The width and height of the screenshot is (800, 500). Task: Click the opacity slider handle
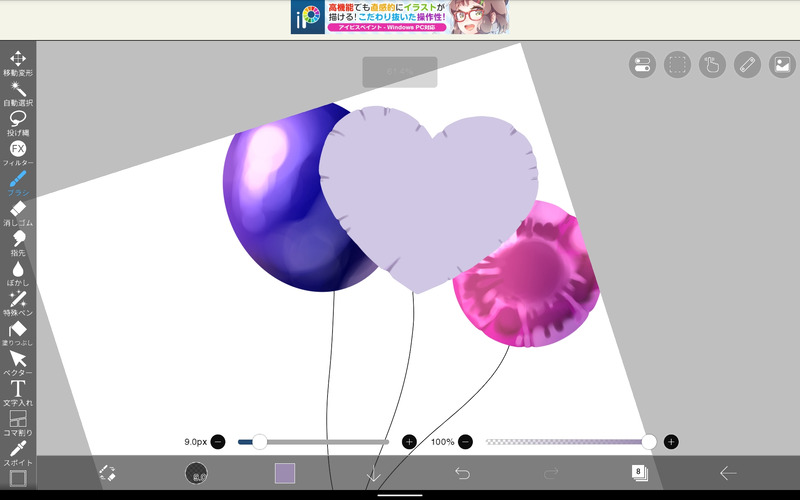coord(649,442)
